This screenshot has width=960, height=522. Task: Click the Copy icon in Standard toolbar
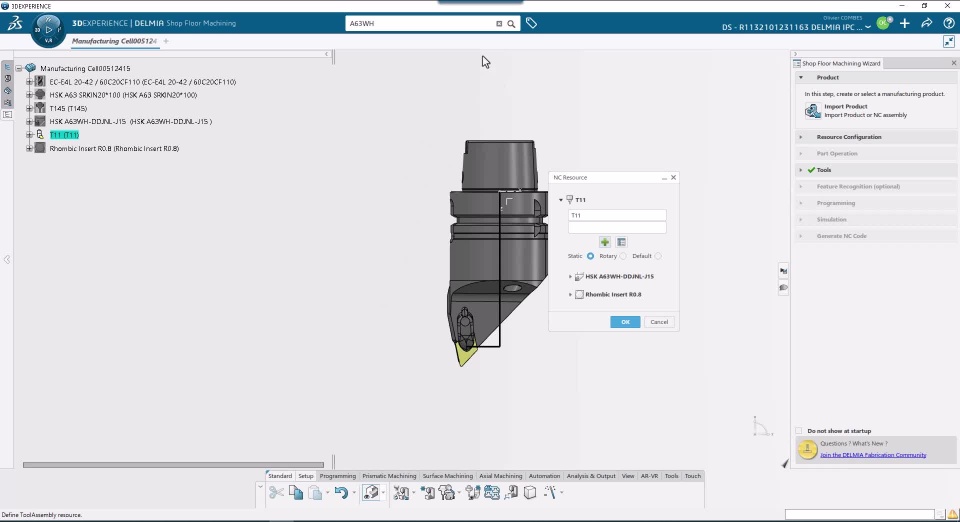[x=296, y=492]
